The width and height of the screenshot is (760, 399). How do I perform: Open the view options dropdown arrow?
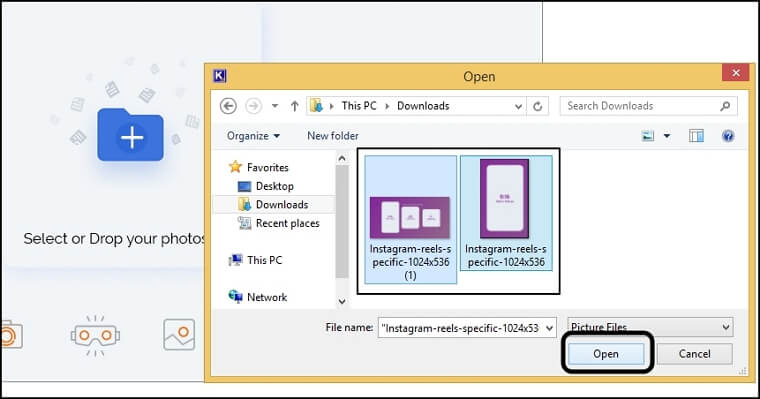(x=667, y=136)
